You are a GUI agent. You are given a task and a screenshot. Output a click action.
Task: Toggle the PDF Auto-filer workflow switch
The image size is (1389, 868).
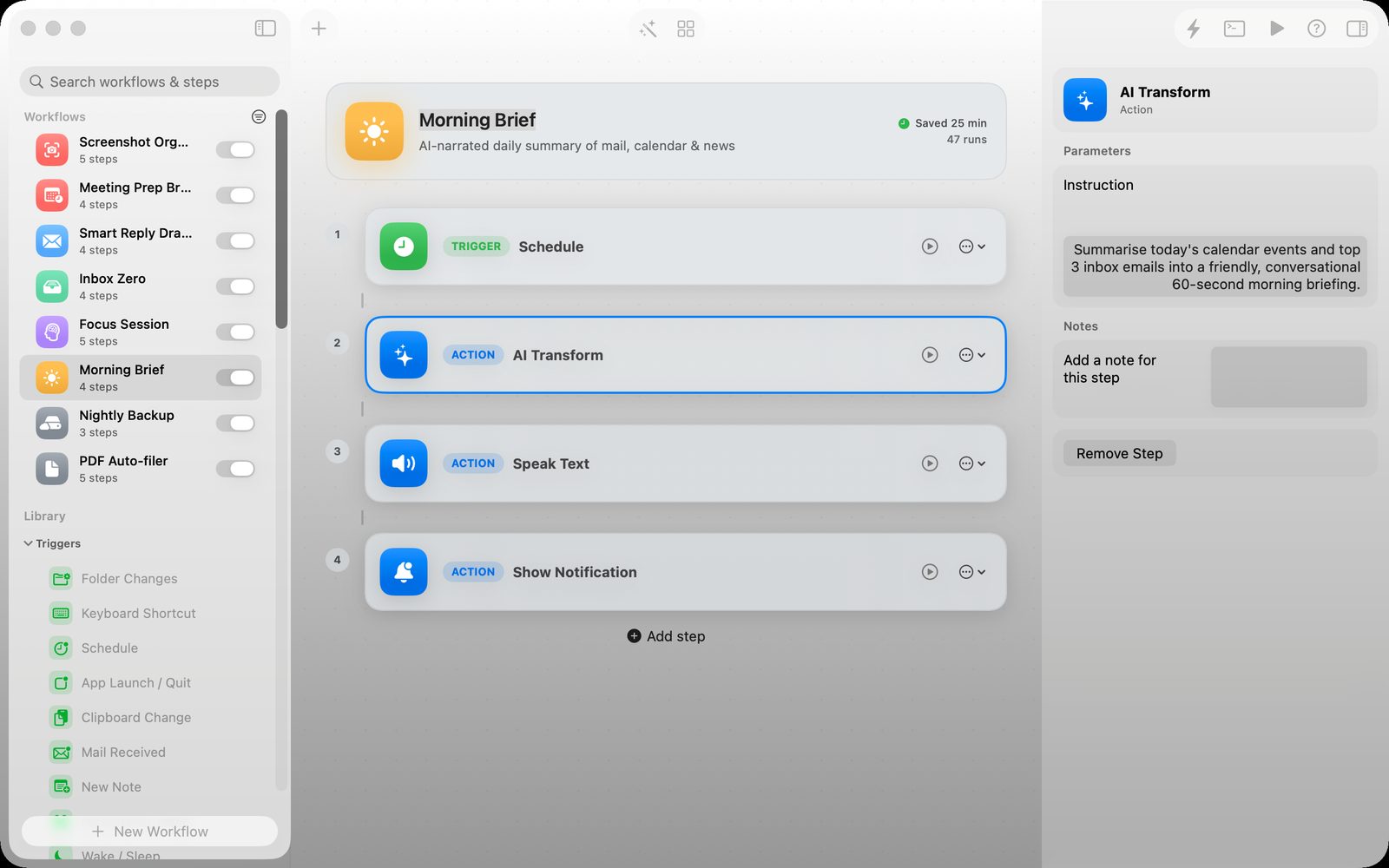click(235, 469)
